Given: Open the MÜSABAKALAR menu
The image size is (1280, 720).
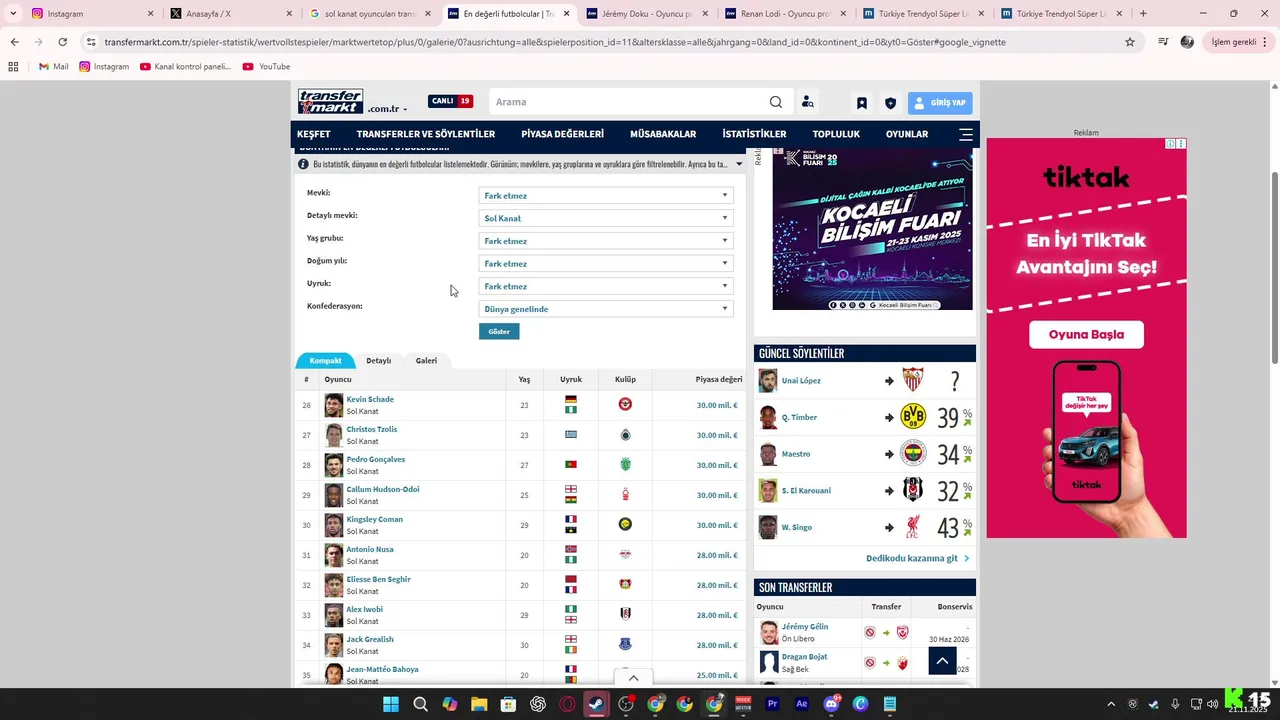Looking at the screenshot, I should 663,134.
